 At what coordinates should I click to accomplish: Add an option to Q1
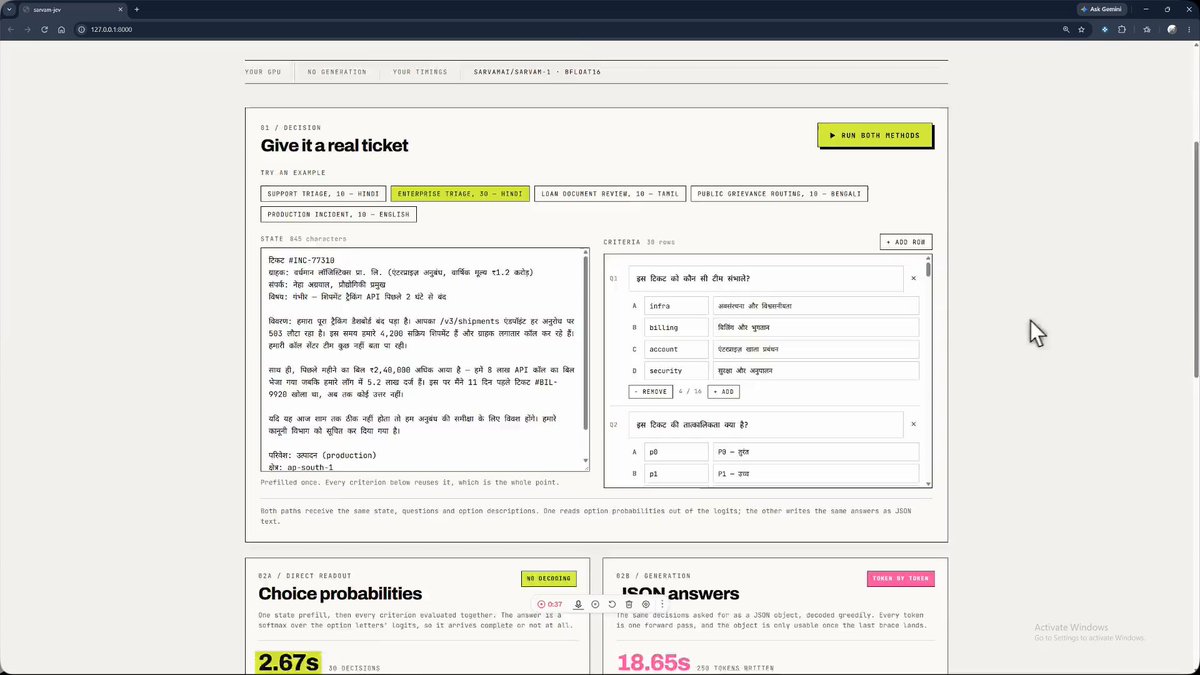[724, 392]
